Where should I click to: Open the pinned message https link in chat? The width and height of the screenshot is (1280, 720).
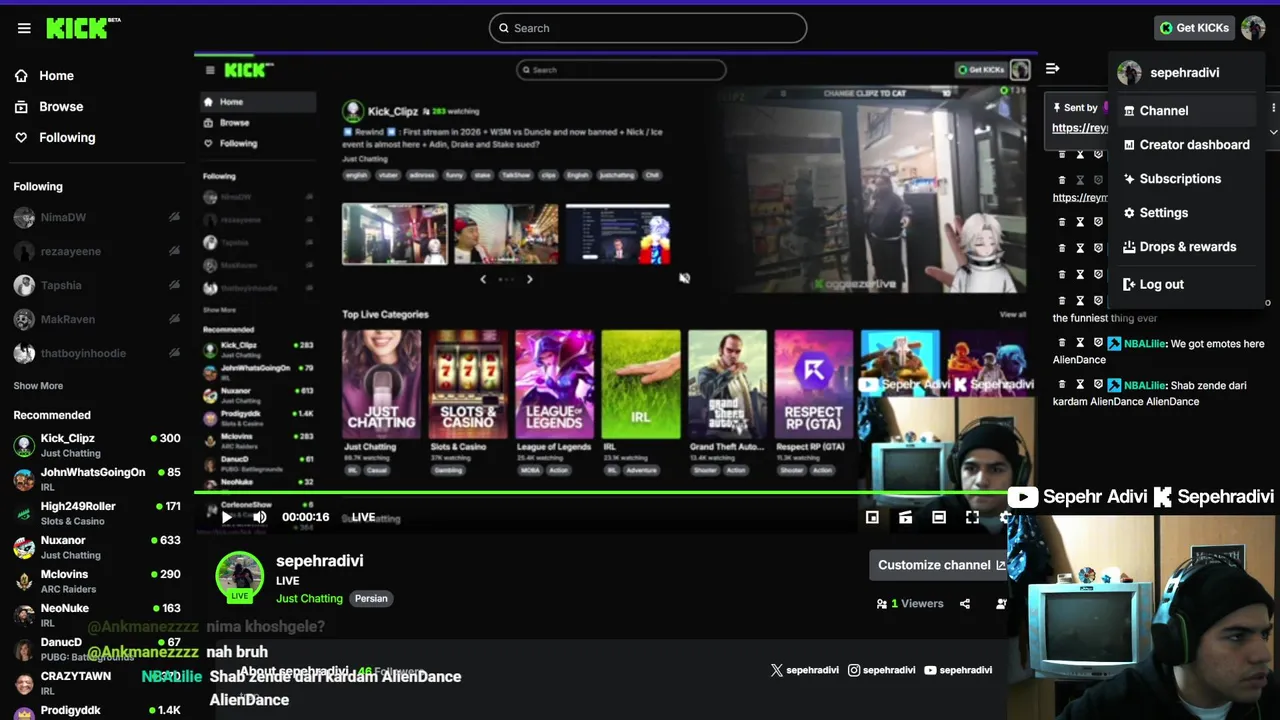(1080, 128)
